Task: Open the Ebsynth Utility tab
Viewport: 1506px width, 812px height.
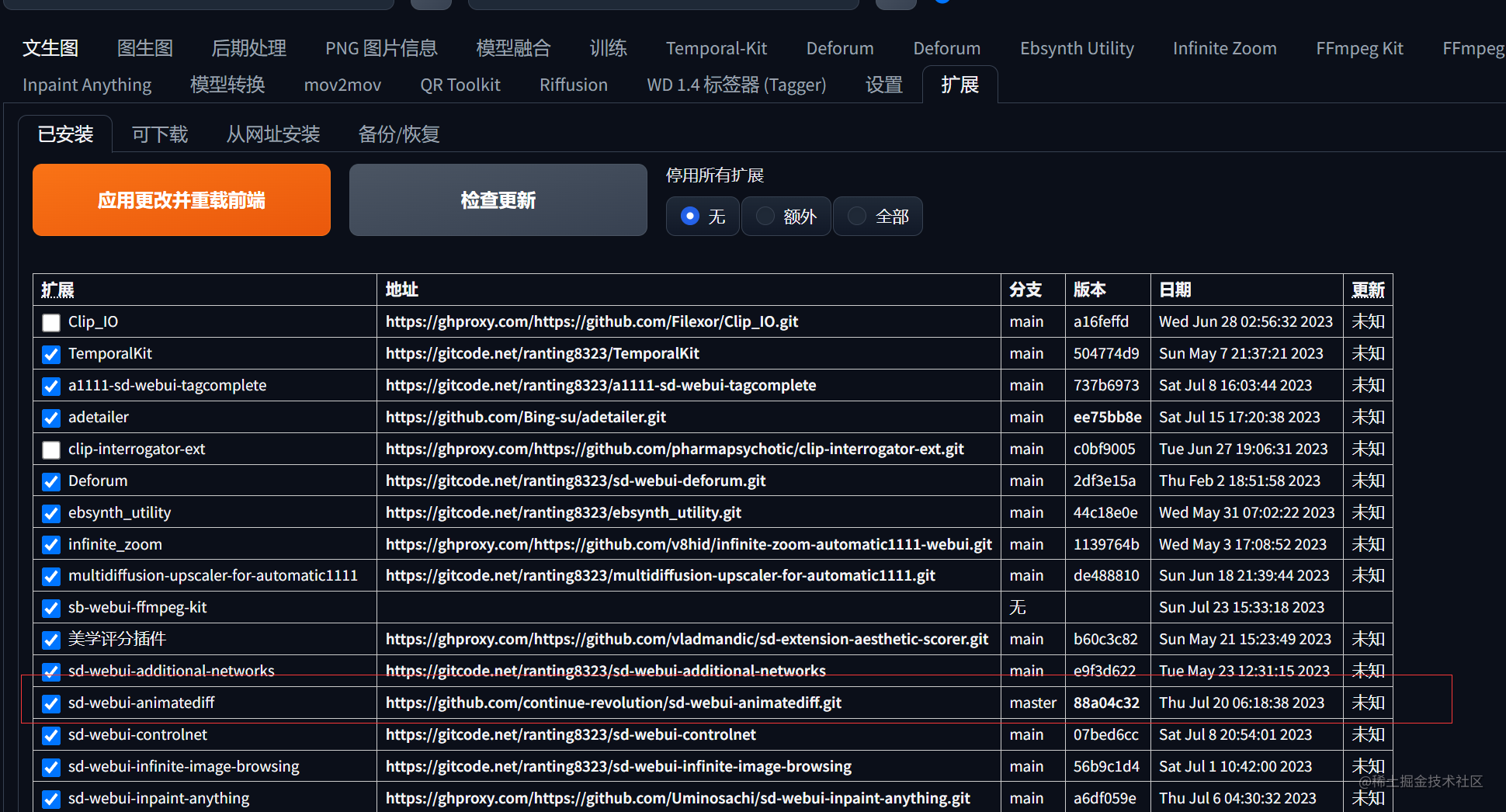Action: pyautogui.click(x=1077, y=48)
